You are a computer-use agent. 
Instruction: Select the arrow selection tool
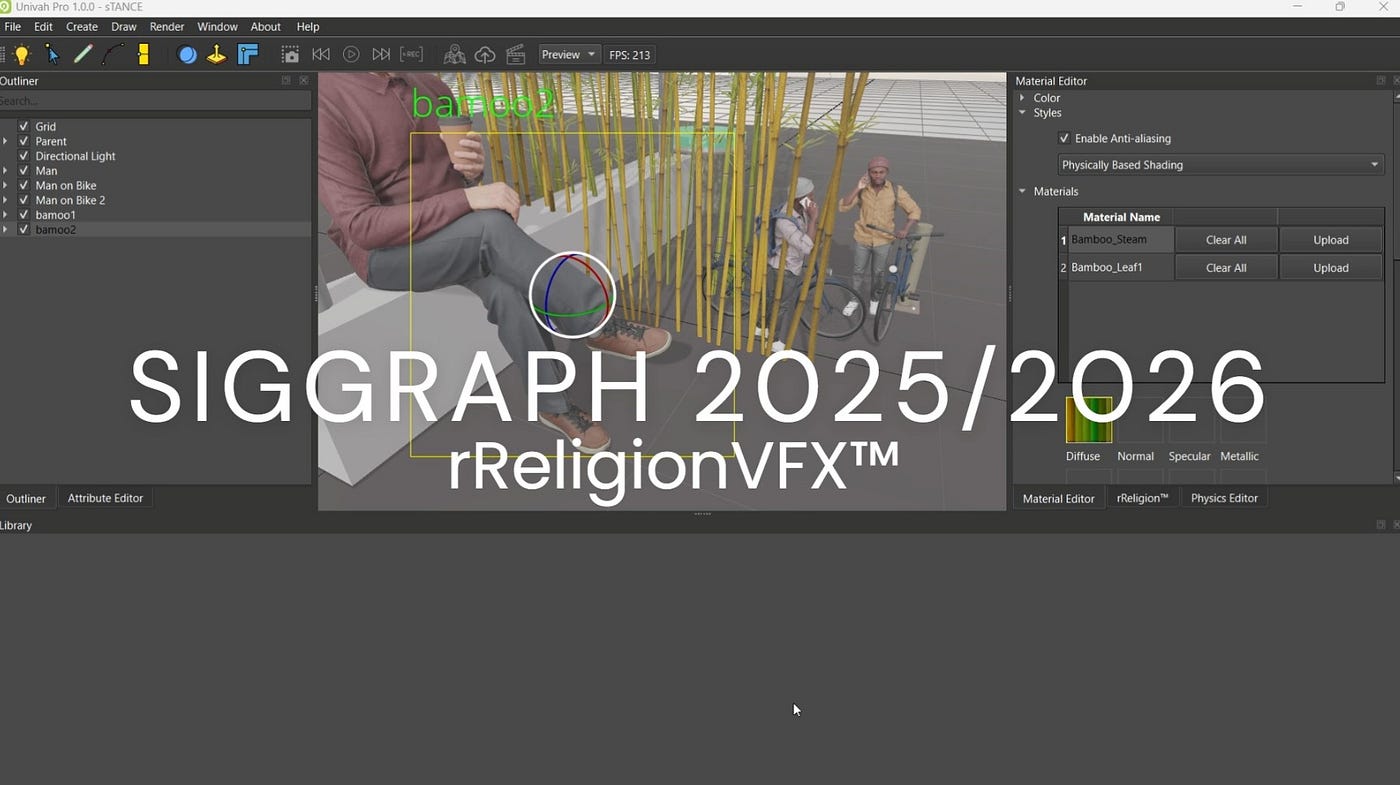point(52,55)
